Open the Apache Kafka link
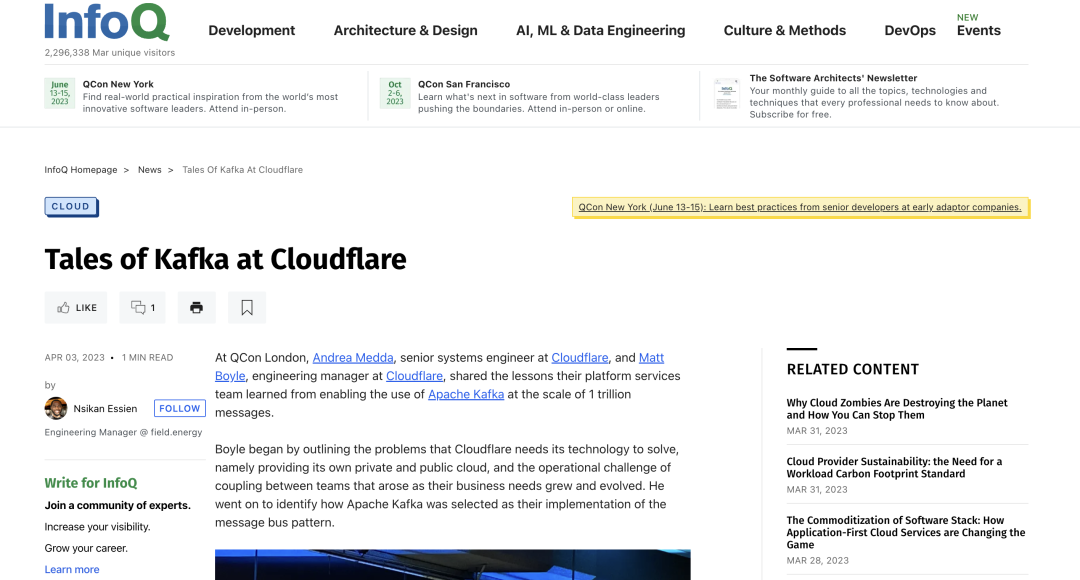 pos(466,394)
